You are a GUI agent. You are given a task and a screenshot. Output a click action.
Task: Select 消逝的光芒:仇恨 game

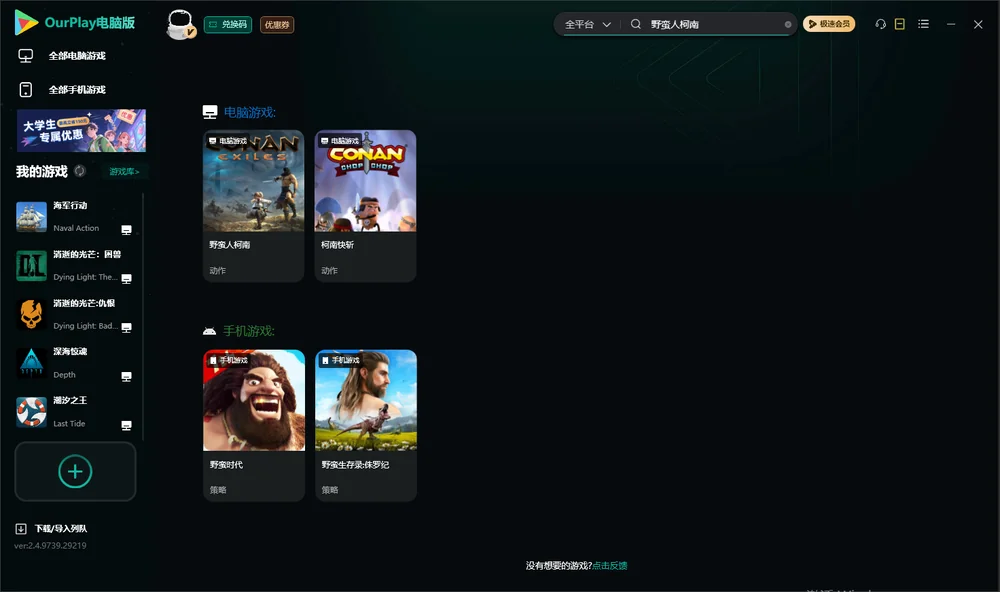77,314
